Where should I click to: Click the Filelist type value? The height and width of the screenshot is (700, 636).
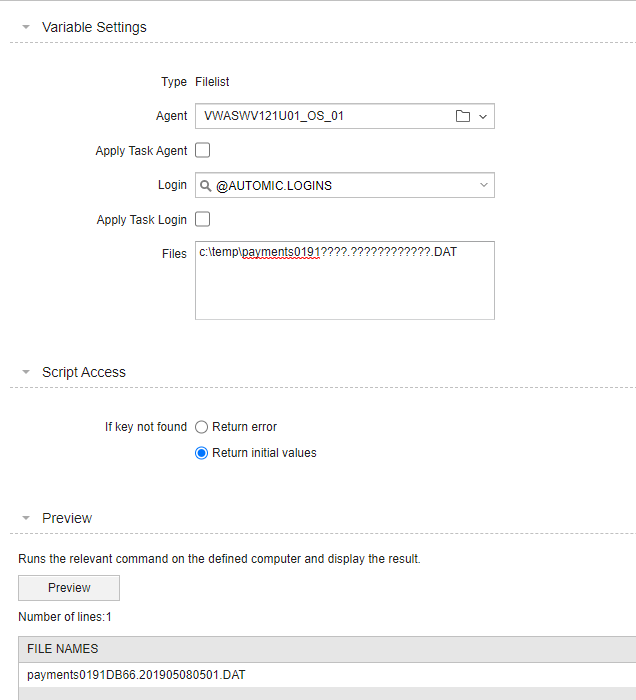pyautogui.click(x=212, y=82)
